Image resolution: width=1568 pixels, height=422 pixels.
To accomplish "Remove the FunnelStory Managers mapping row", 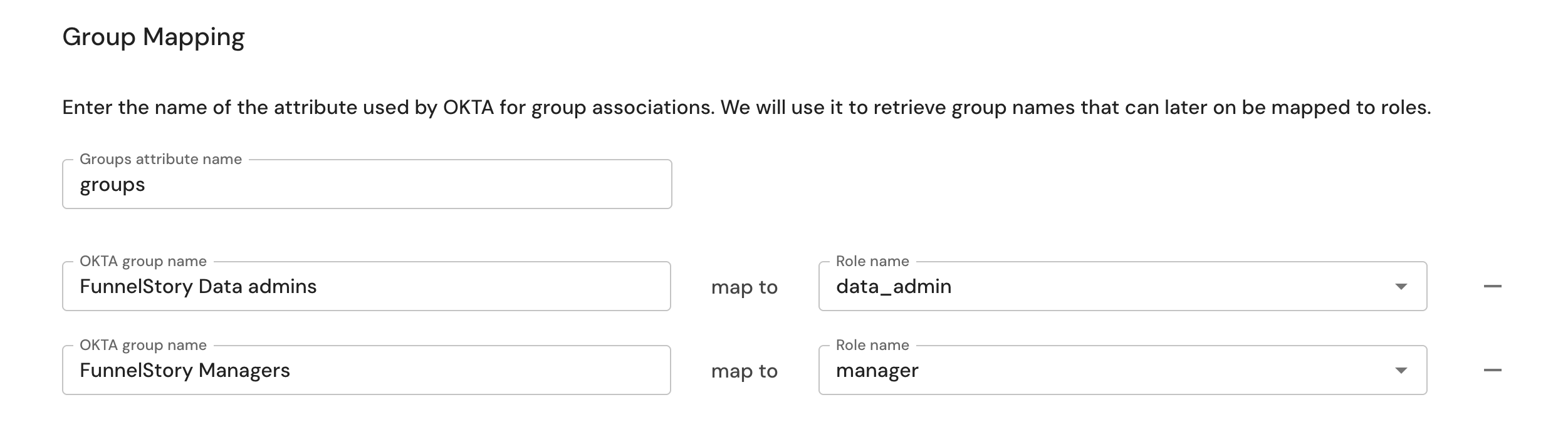I will click(x=1492, y=370).
